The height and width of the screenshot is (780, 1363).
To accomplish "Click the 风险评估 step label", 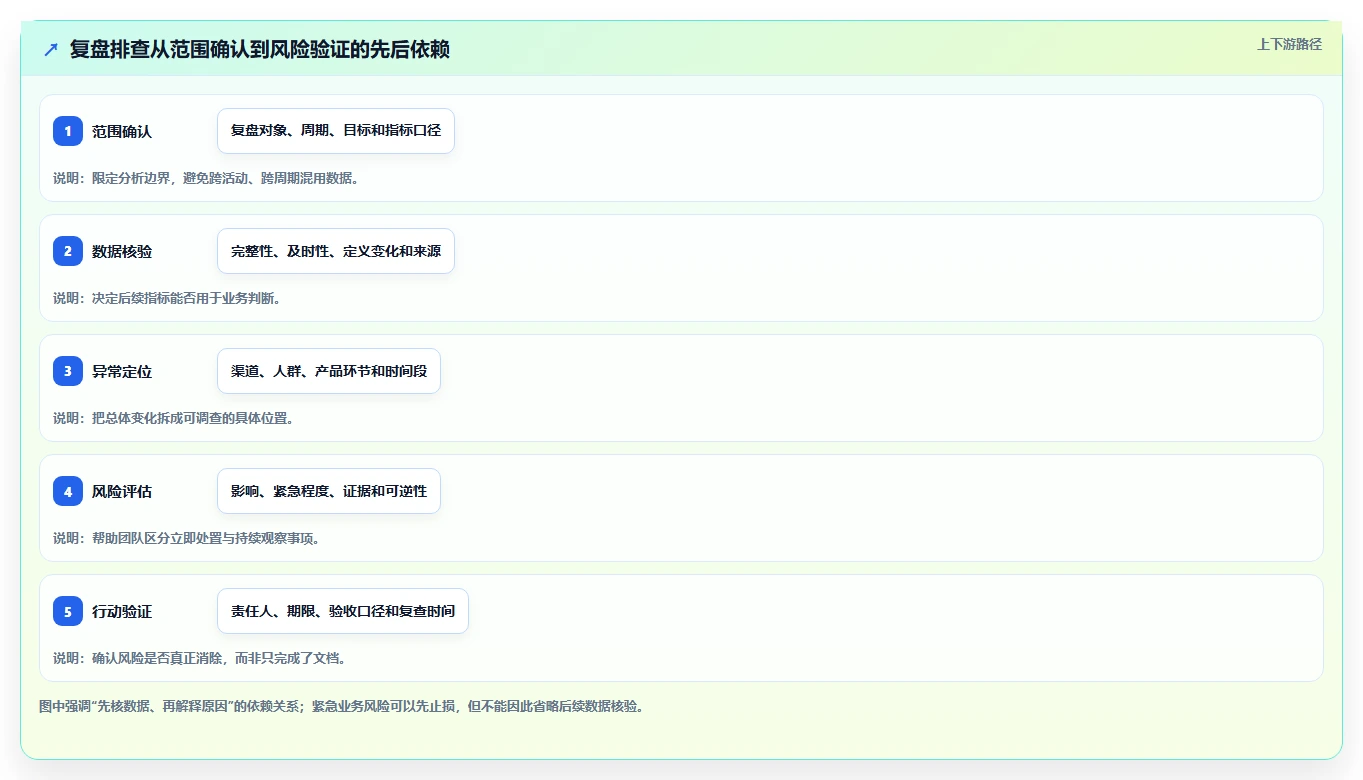I will point(122,491).
